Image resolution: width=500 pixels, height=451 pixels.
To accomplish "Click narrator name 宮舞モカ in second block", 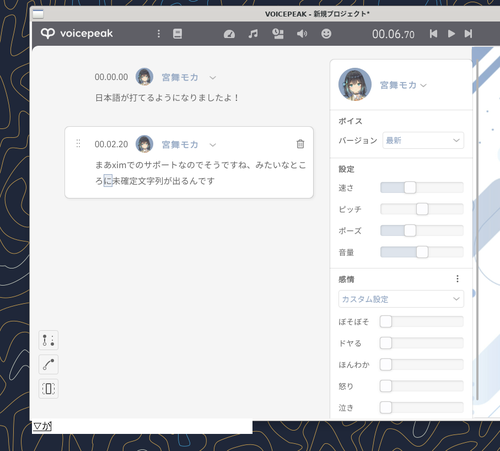I will point(180,145).
